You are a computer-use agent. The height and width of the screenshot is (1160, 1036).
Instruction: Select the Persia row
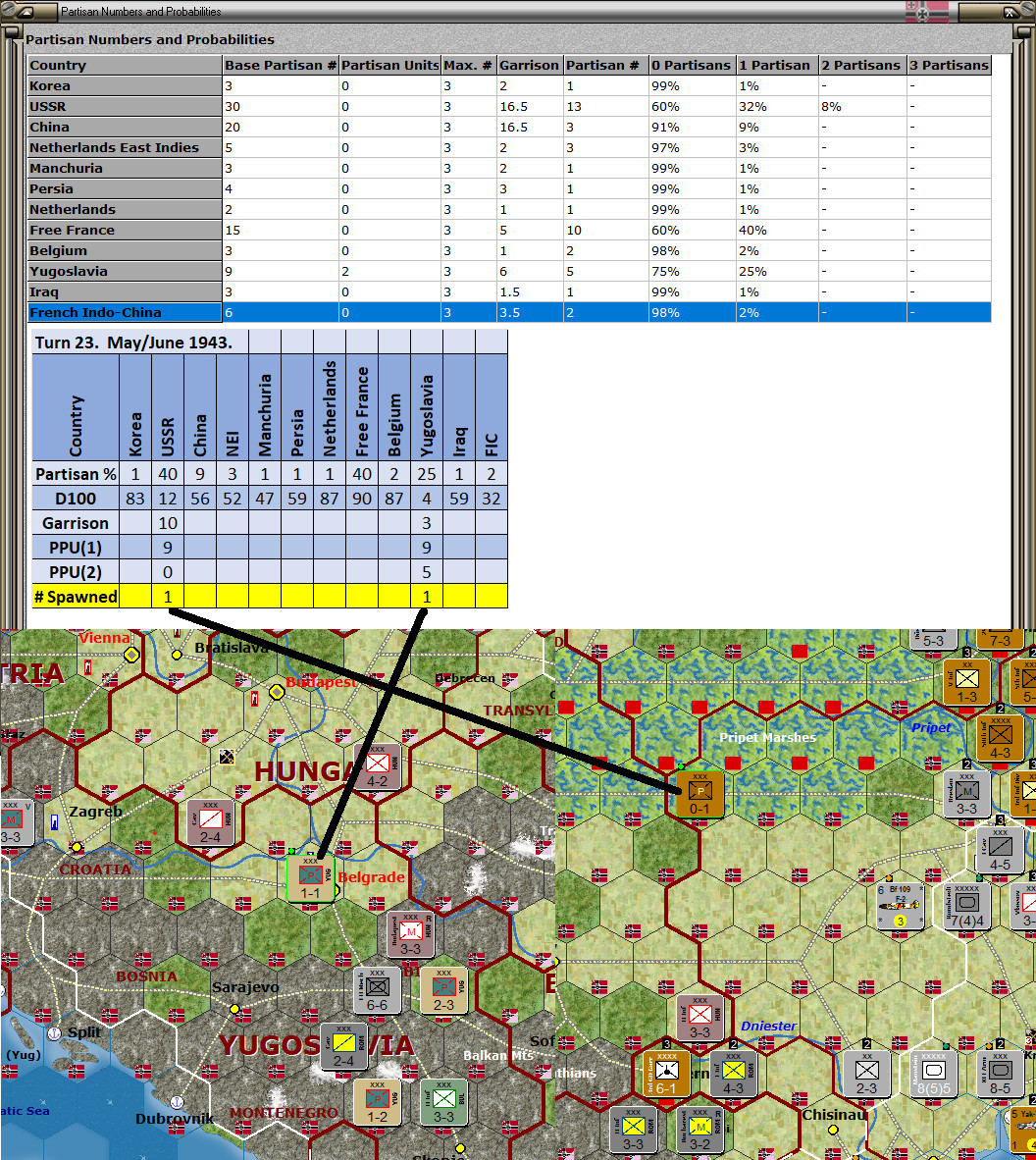click(509, 189)
